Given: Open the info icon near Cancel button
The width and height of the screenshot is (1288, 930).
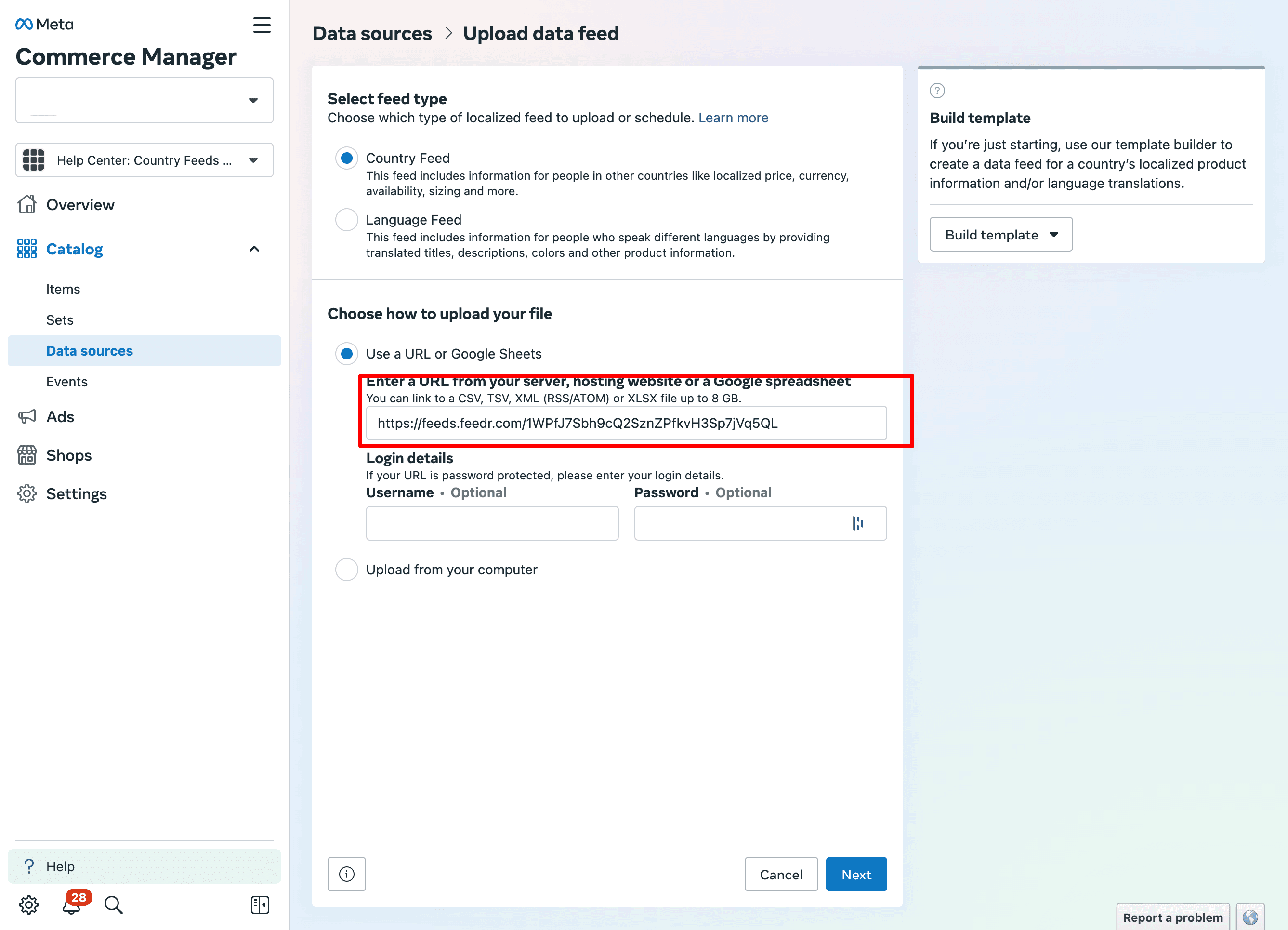Looking at the screenshot, I should 346,874.
